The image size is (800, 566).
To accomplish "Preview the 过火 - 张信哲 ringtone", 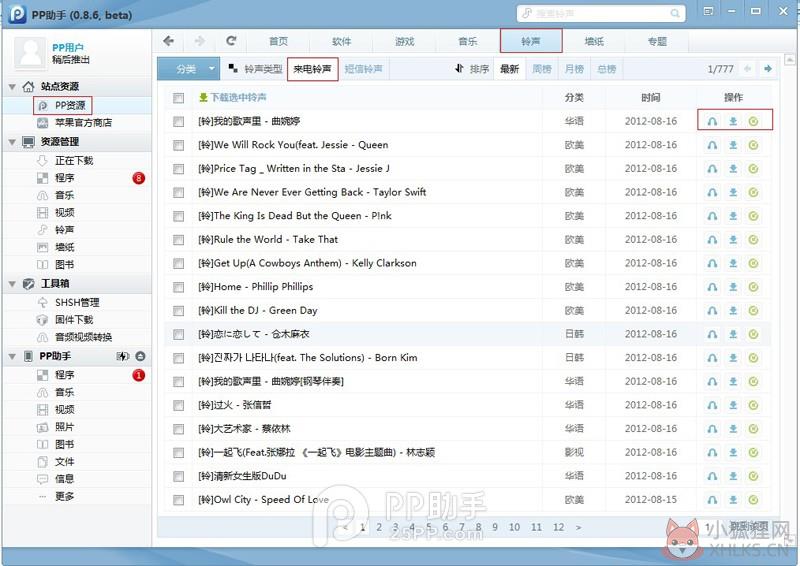I will [x=712, y=405].
